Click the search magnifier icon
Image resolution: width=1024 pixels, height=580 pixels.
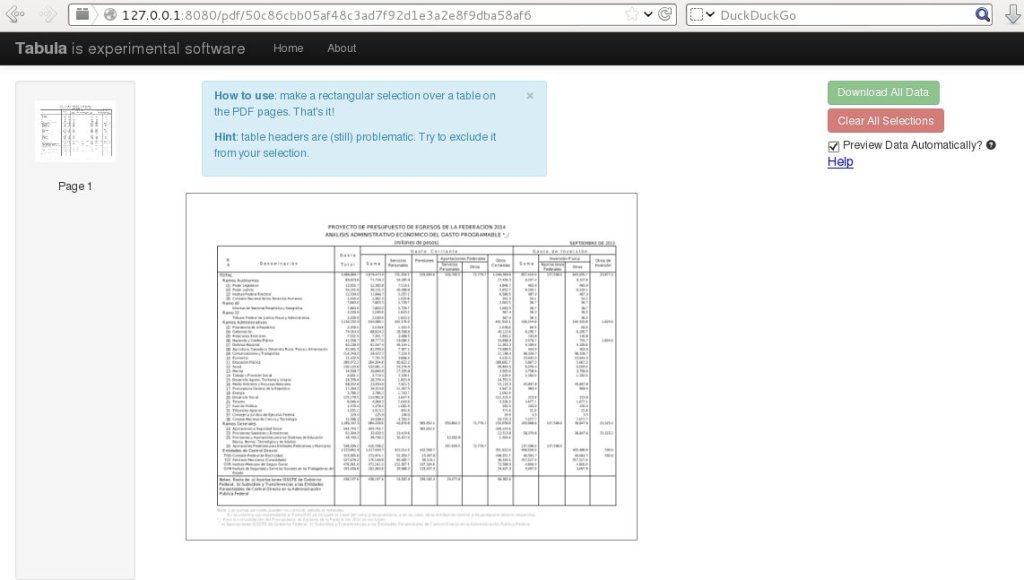[x=983, y=15]
